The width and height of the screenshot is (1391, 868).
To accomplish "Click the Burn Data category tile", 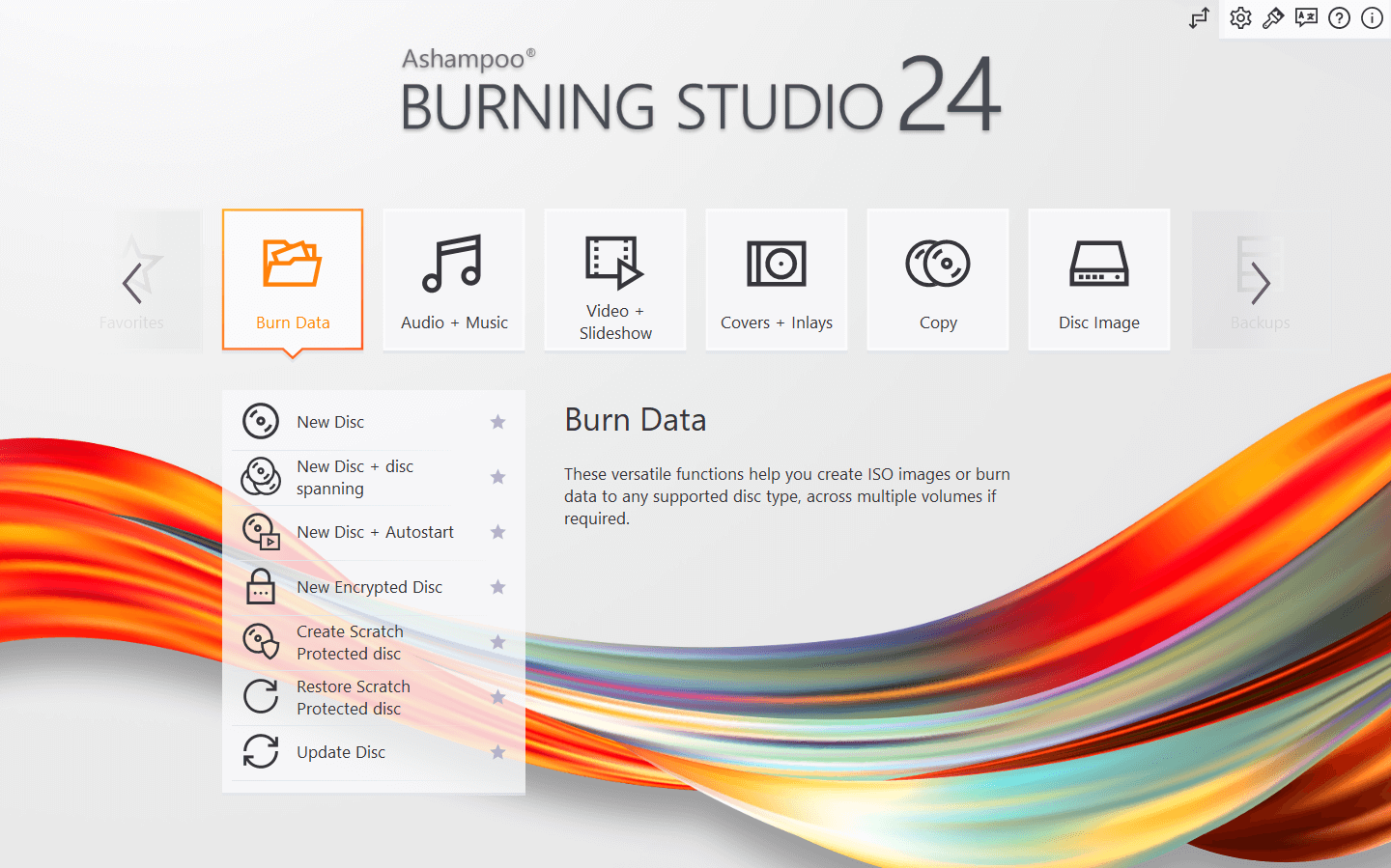I will [x=293, y=280].
